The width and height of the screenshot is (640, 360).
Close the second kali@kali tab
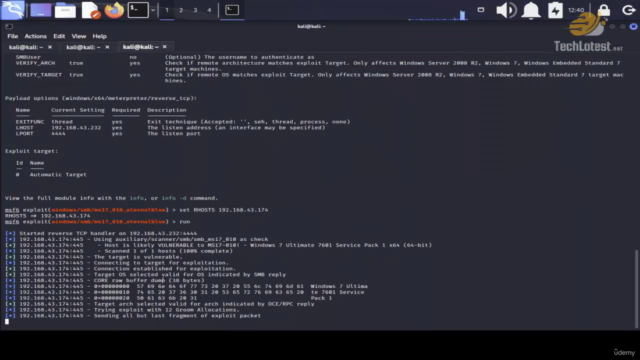107,47
